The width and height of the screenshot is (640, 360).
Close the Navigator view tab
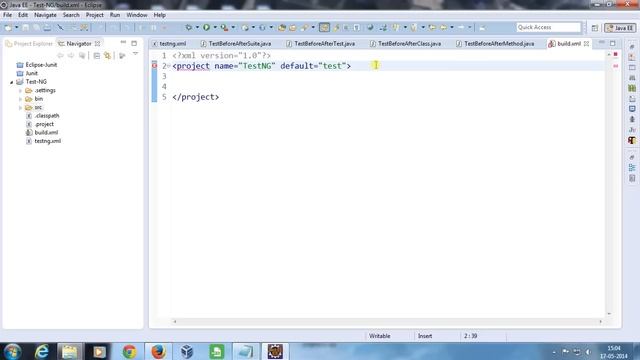point(98,43)
